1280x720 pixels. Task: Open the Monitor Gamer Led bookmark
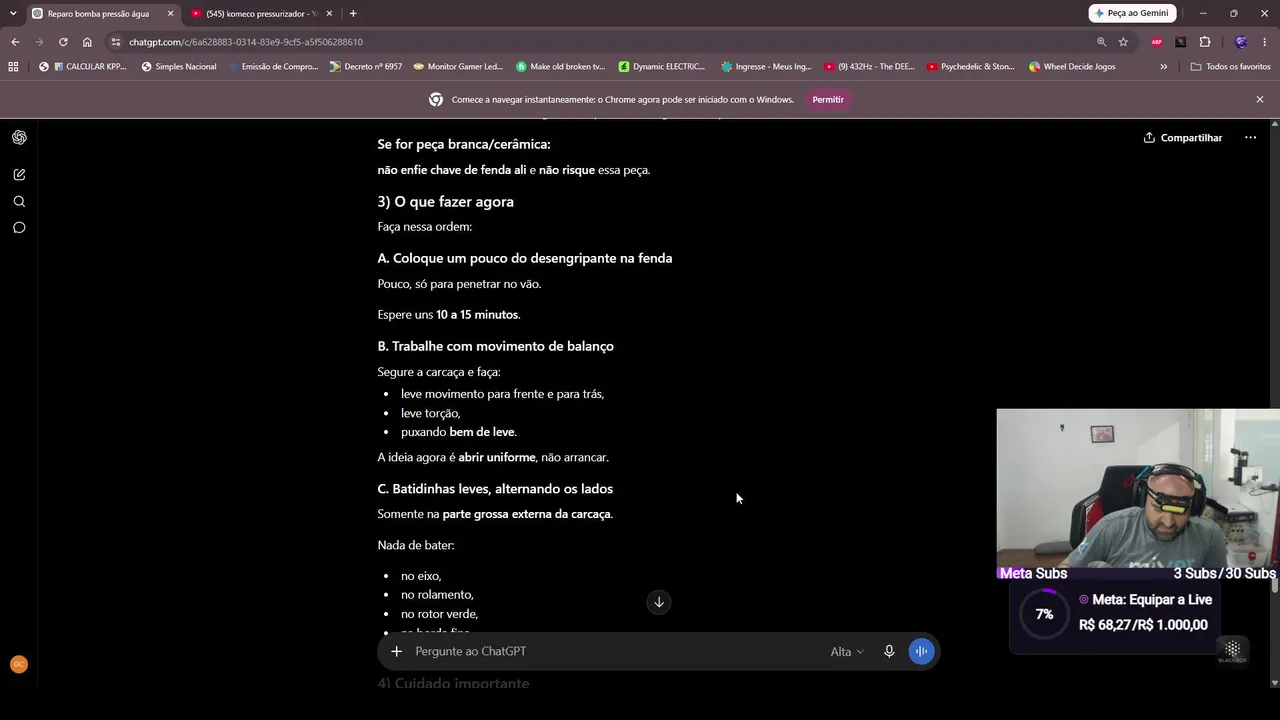(458, 67)
